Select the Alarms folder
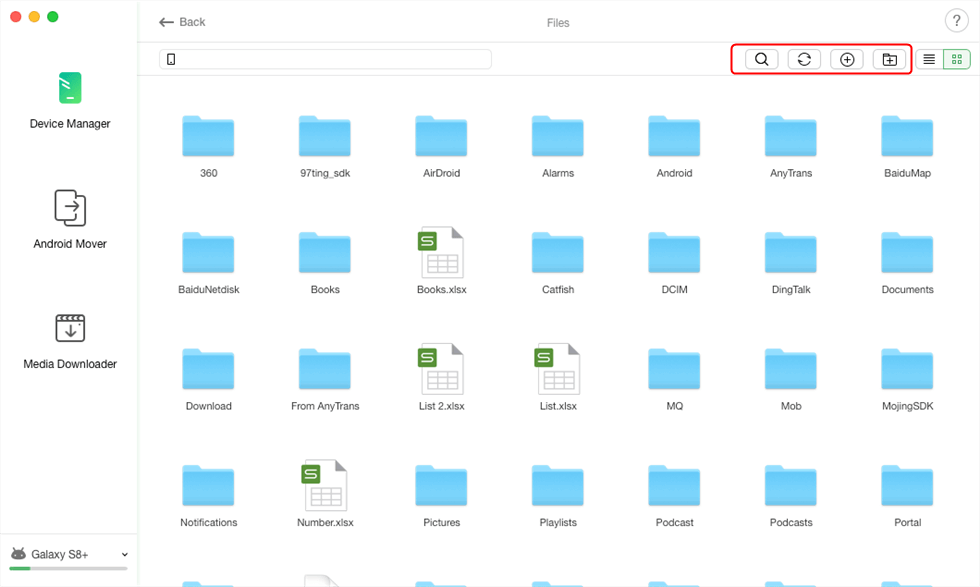980x587 pixels. [558, 147]
